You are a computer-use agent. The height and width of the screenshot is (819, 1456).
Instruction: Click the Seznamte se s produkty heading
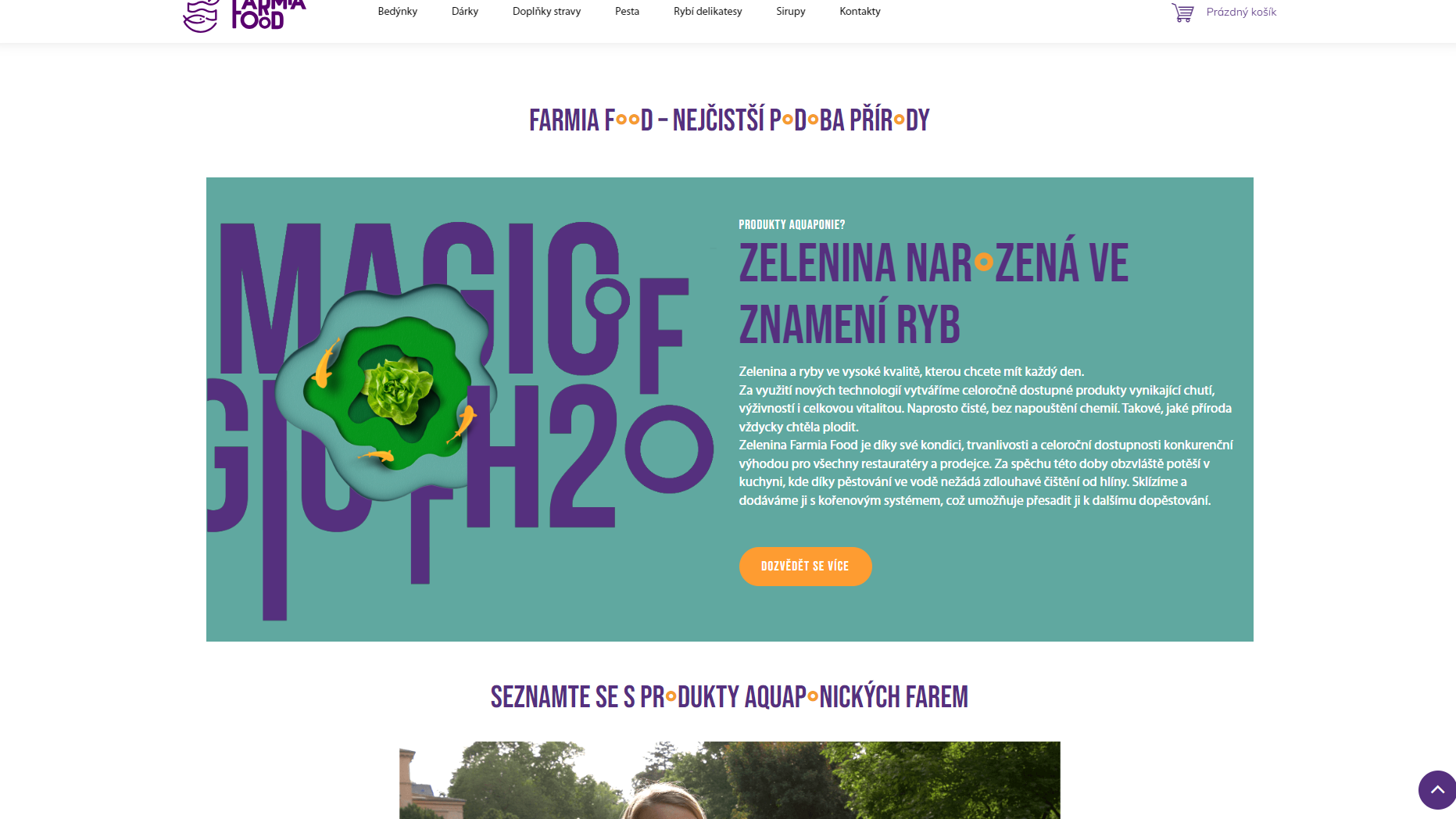coord(729,697)
